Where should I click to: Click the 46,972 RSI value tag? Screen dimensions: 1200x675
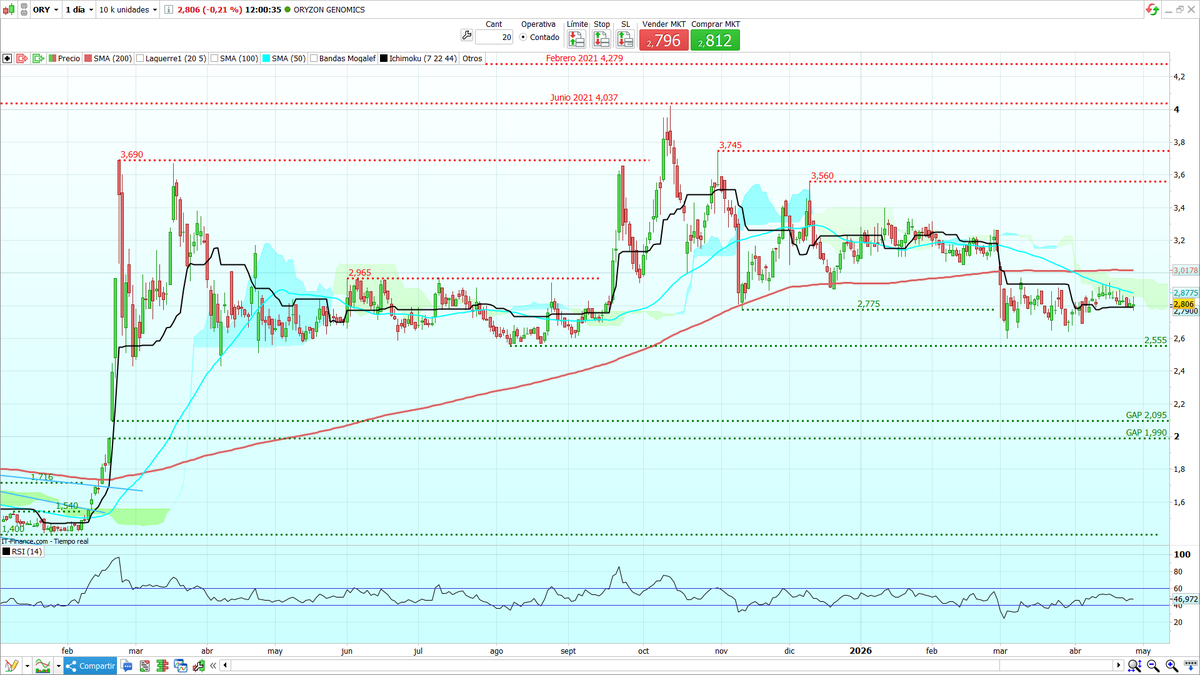click(x=1184, y=598)
